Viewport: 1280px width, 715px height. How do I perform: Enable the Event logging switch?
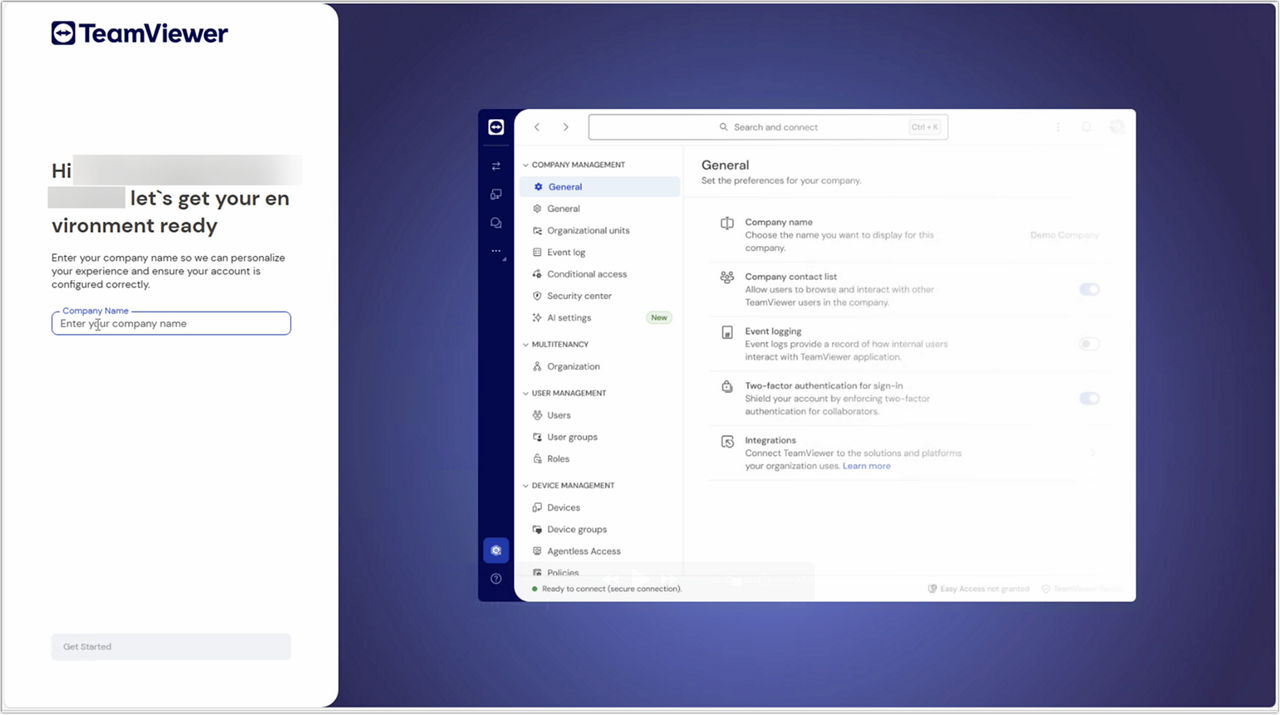(x=1088, y=344)
